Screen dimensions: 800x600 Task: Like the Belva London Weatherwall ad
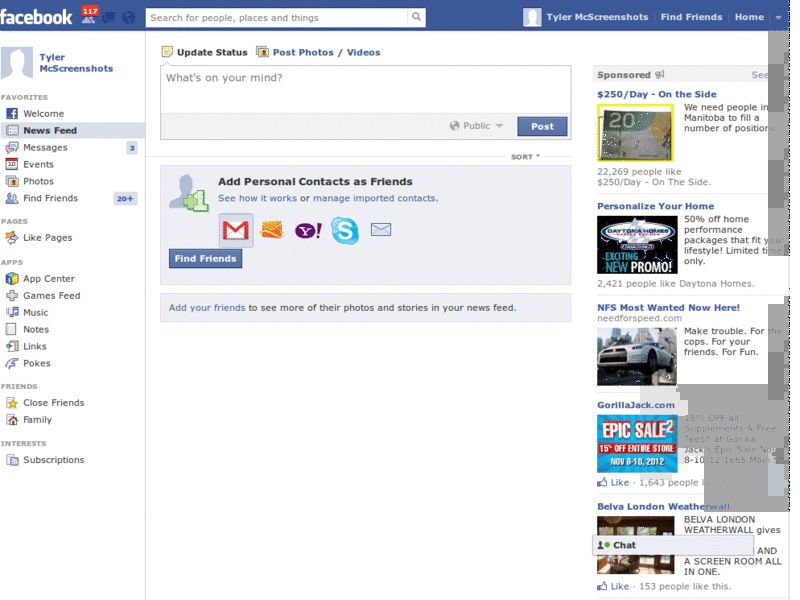coord(614,586)
